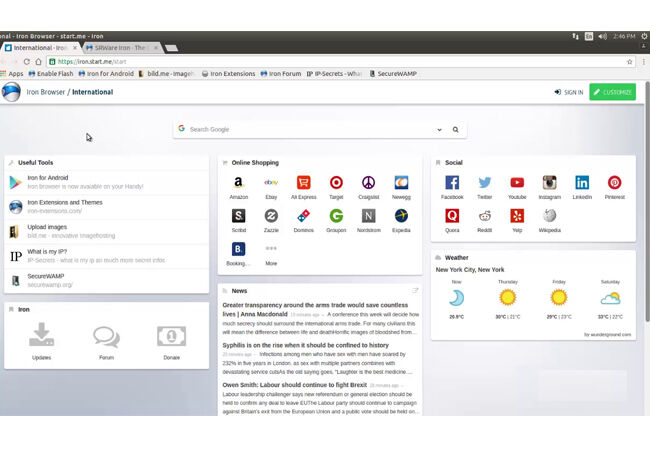The image size is (650, 450).
Task: Open the SecureWAMP bookmark
Action: pos(393,74)
